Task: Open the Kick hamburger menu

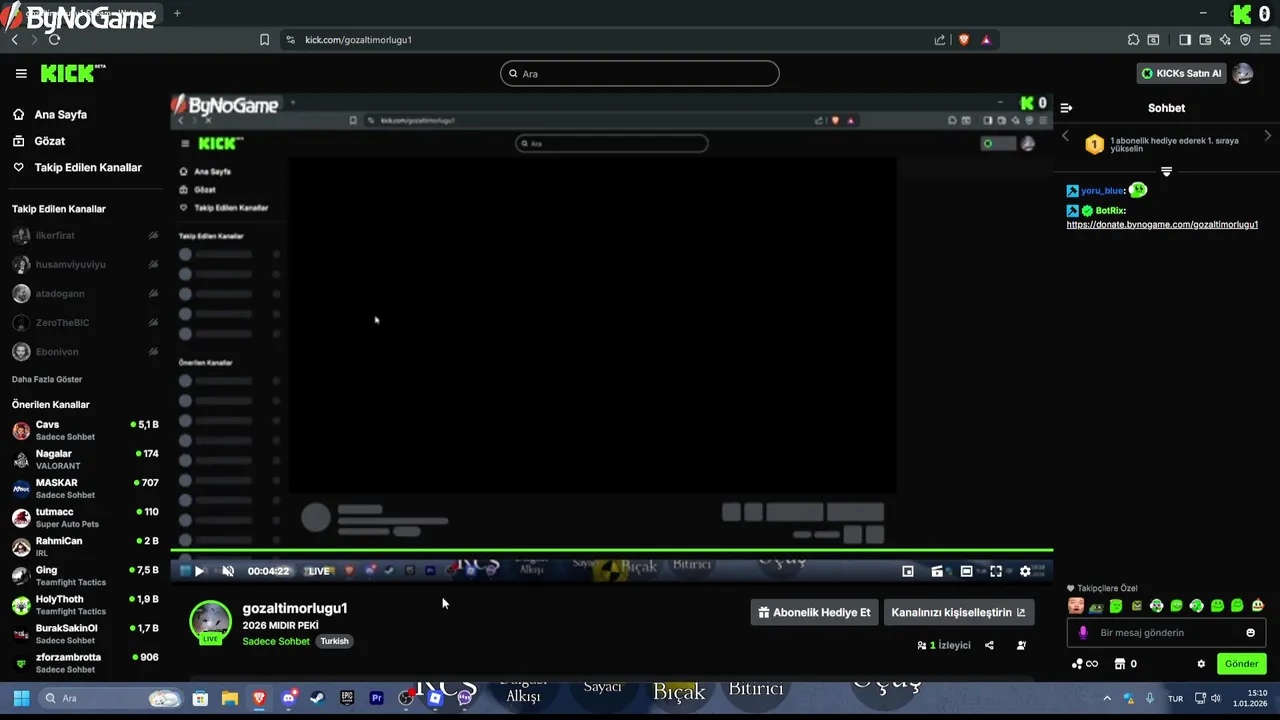Action: [21, 73]
